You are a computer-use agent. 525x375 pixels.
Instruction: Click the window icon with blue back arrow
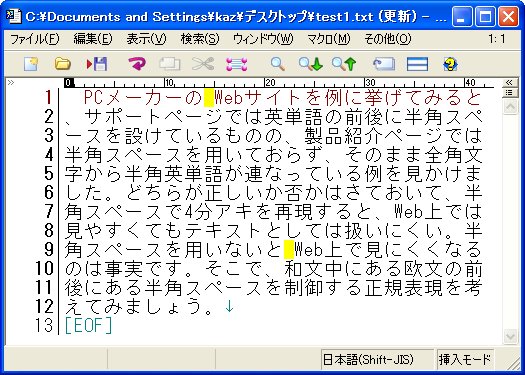(384, 64)
